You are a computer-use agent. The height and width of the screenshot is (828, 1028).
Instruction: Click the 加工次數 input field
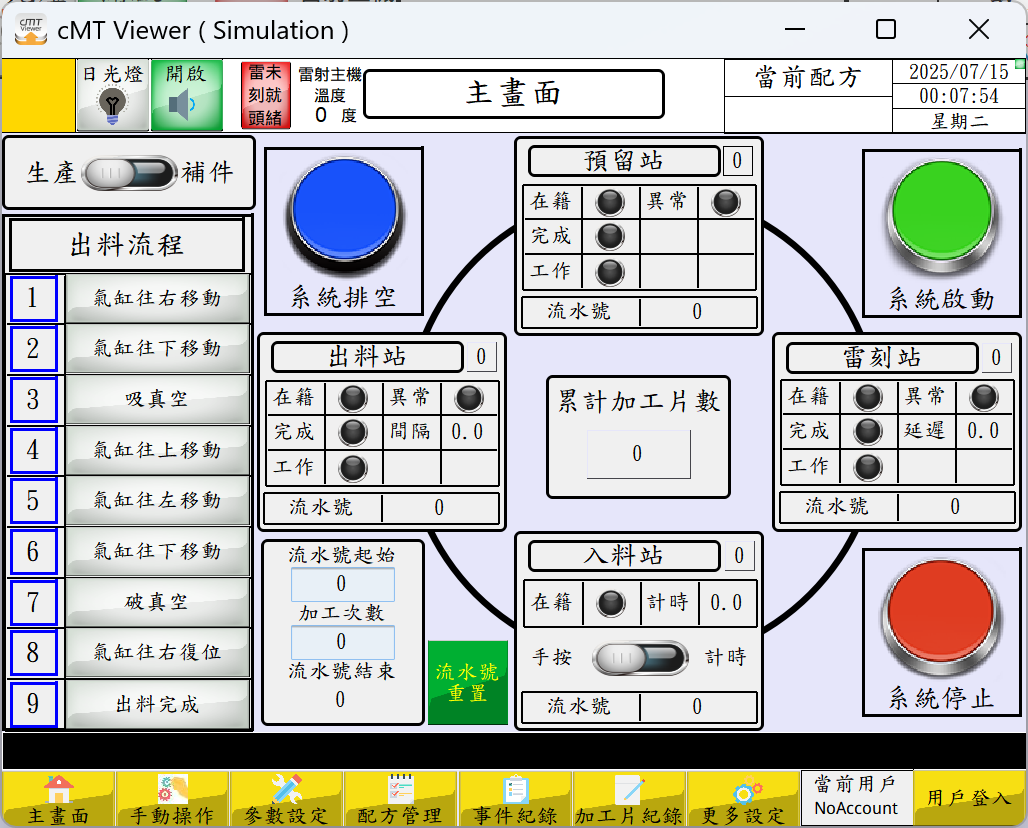pos(343,642)
